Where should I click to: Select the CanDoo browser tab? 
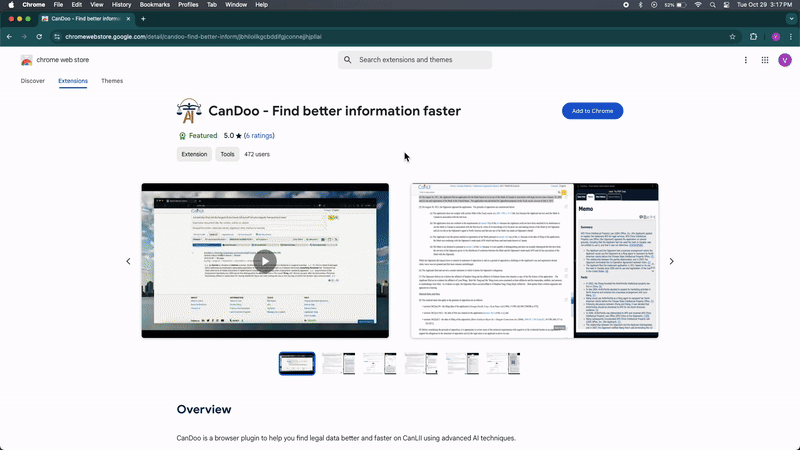click(x=85, y=19)
